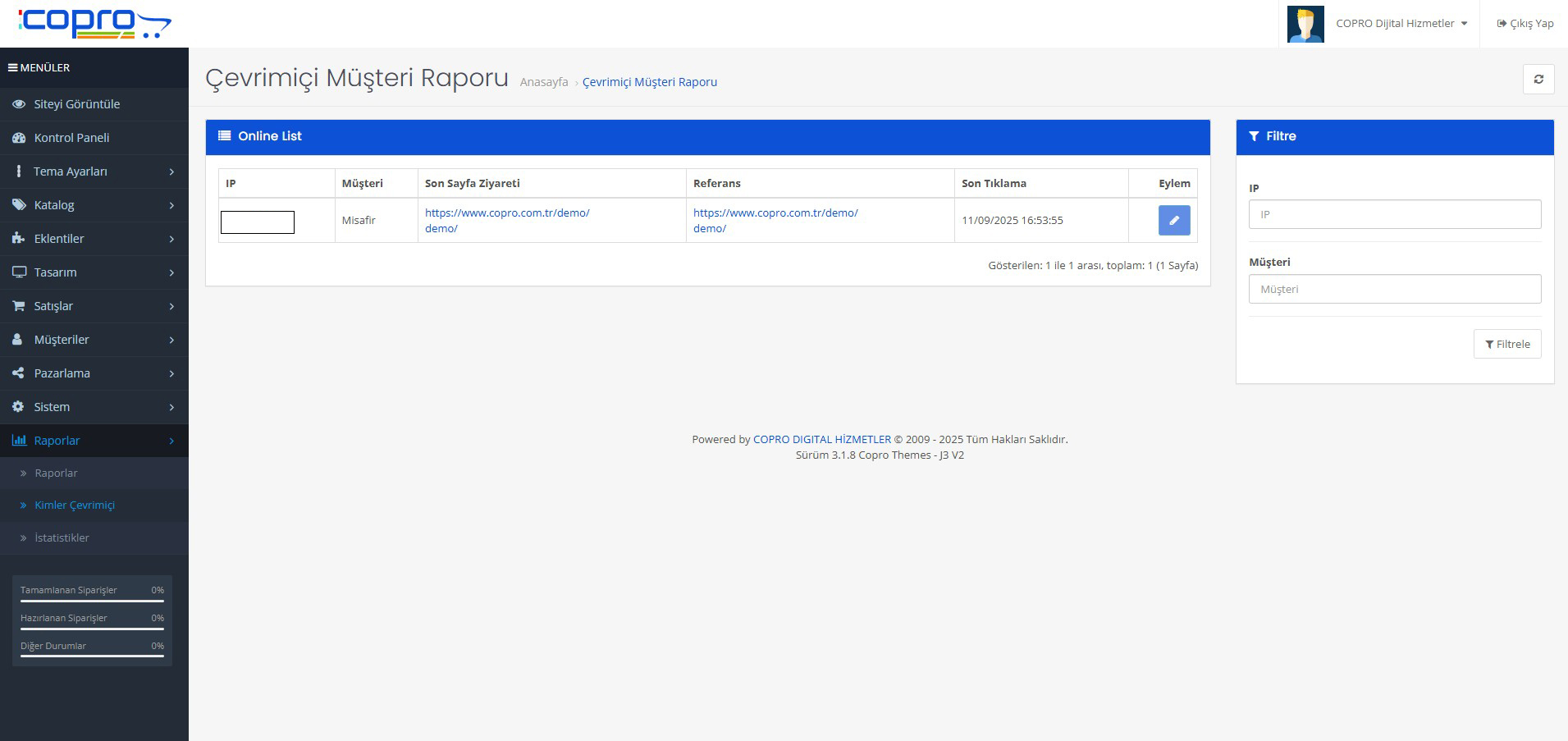The width and height of the screenshot is (1568, 741).
Task: Open the Son Sayfa Ziyareti URL link
Action: pos(506,213)
